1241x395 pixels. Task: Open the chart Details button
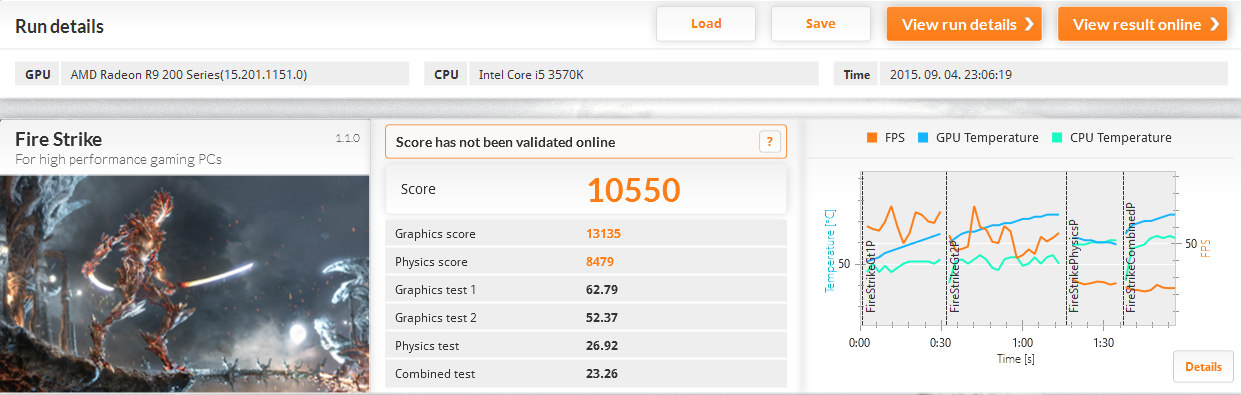tap(1203, 367)
